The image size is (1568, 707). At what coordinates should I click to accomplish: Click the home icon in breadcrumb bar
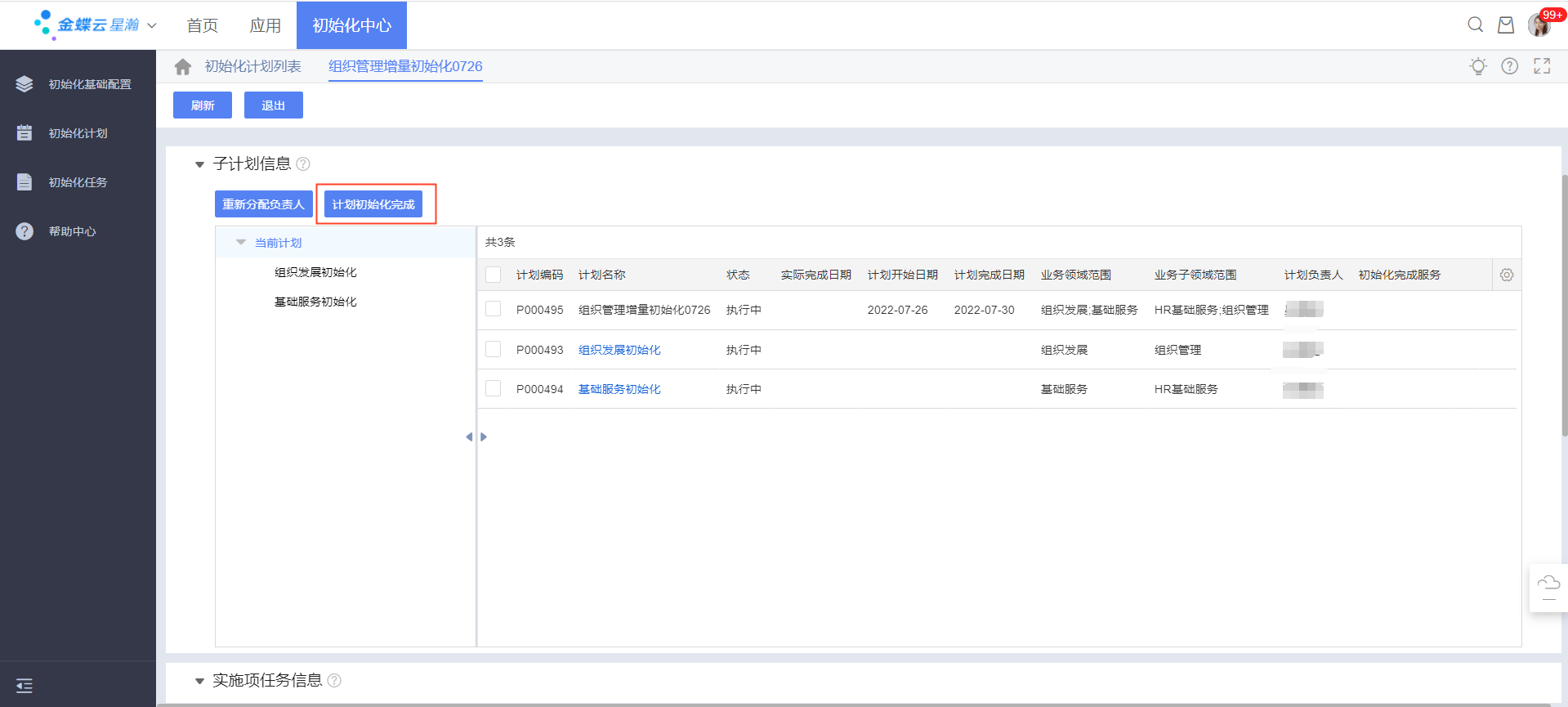click(x=183, y=67)
